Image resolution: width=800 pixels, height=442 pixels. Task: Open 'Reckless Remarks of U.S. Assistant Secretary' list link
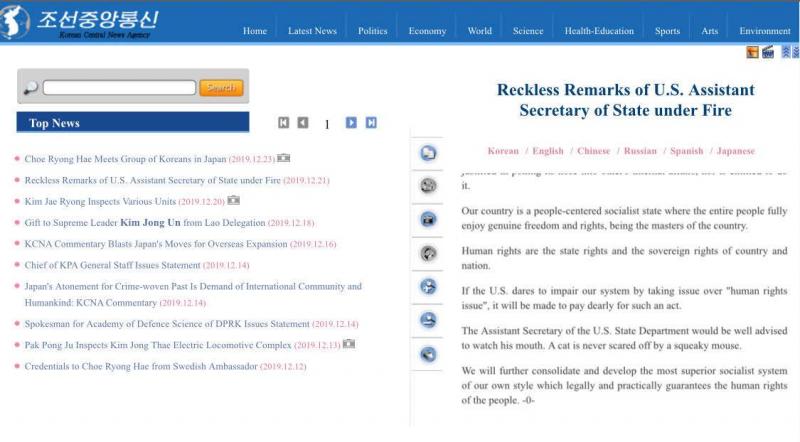pyautogui.click(x=153, y=180)
